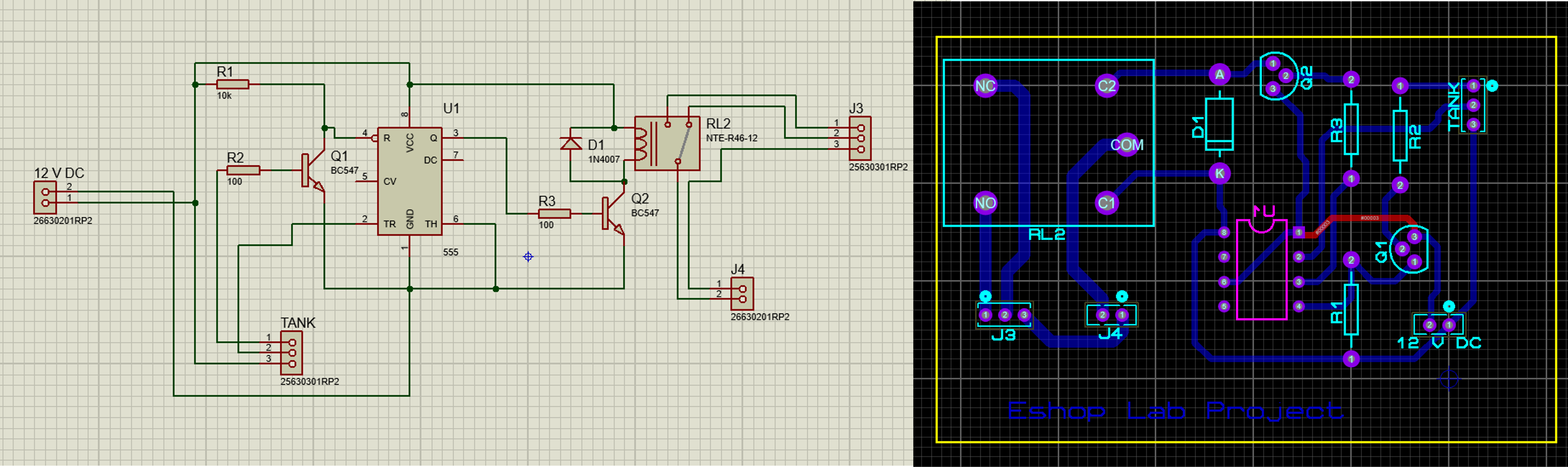This screenshot has width=1568, height=467.
Task: Click the blue origin marker in schematic
Action: tap(528, 257)
